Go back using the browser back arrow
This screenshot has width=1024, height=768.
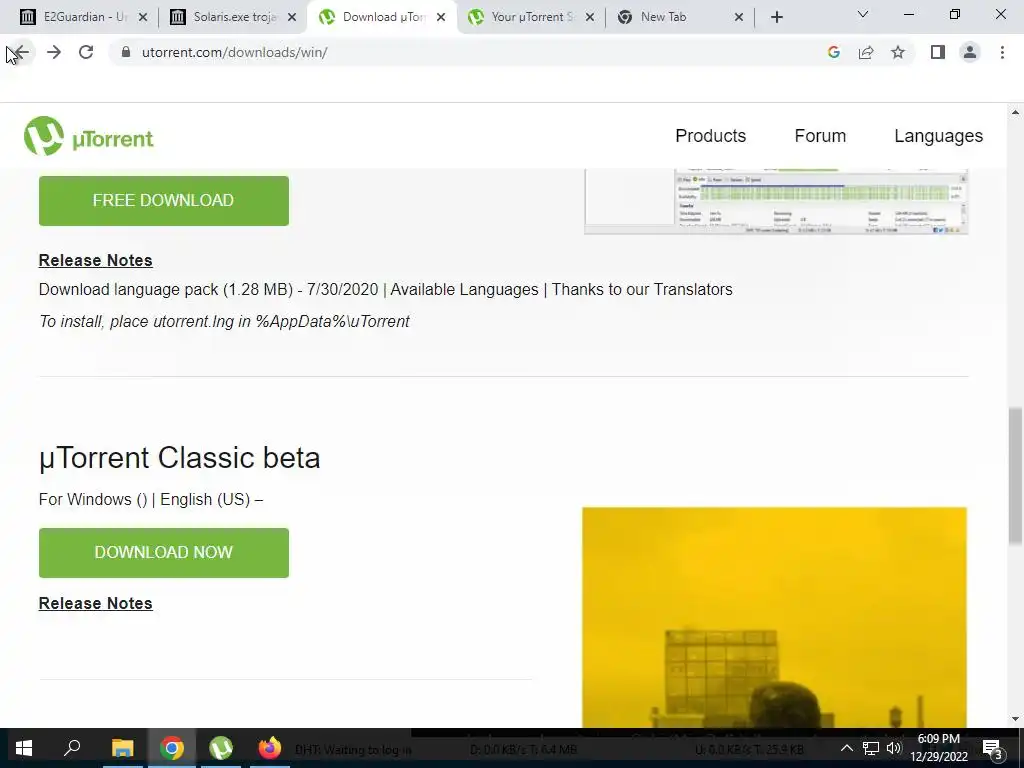[21, 52]
